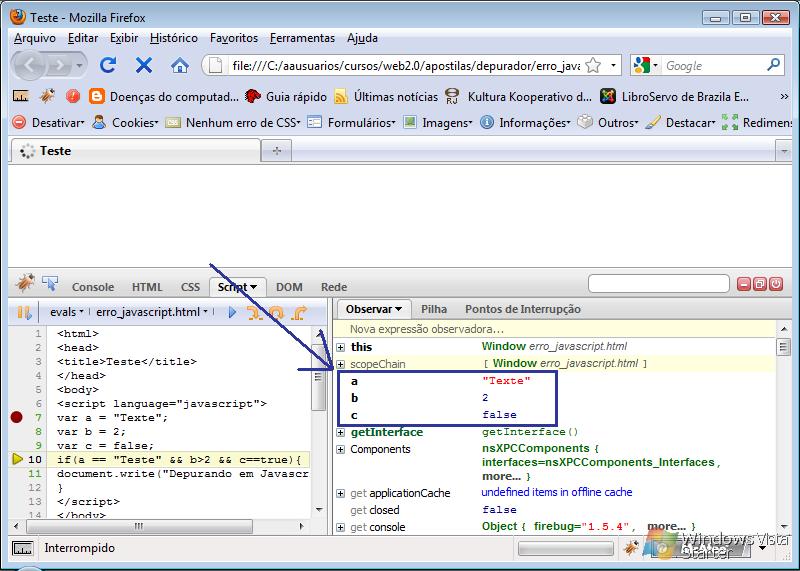Click the Step Over debugger icon
The image size is (800, 571).
[277, 312]
